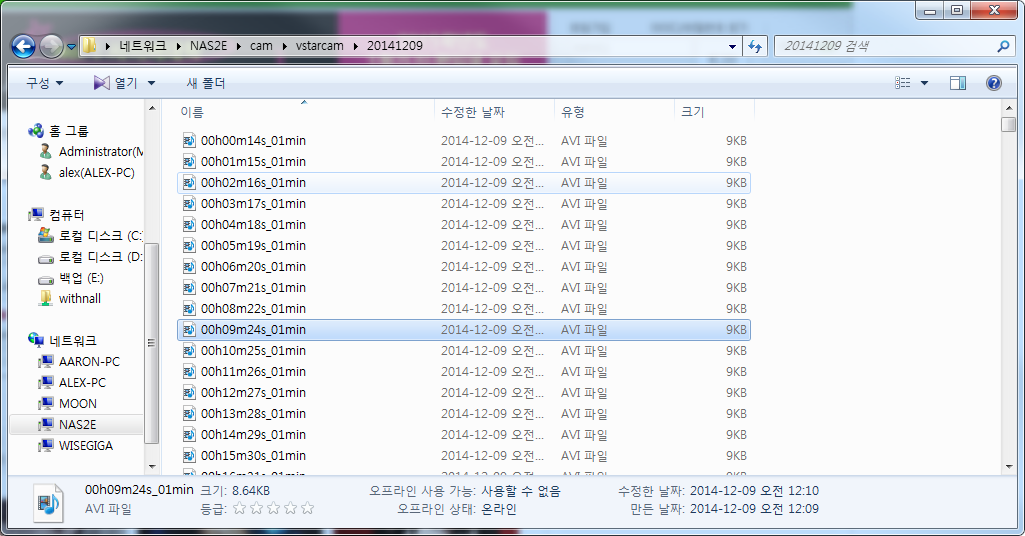Click the search magnifier icon
The height and width of the screenshot is (536, 1025).
tap(1003, 46)
